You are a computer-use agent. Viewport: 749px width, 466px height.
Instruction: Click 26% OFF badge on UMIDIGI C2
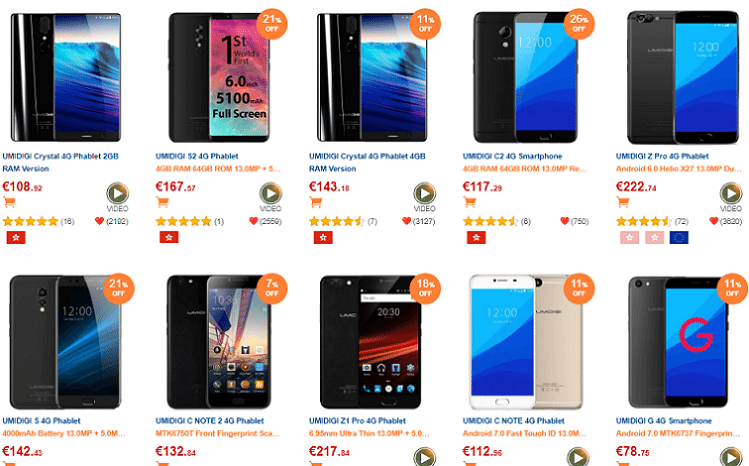(x=578, y=24)
